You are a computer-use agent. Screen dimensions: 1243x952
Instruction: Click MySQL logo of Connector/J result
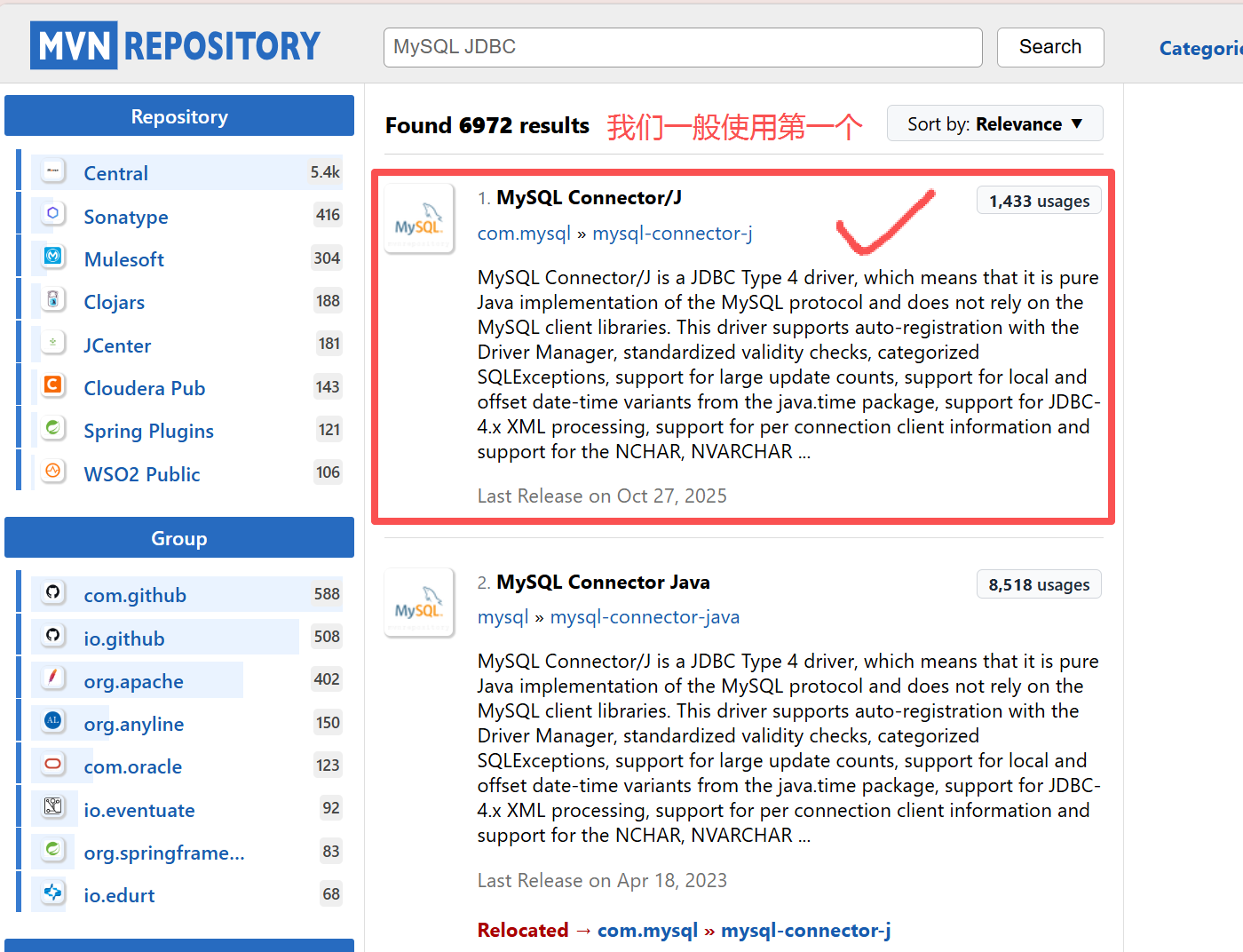pyautogui.click(x=419, y=218)
